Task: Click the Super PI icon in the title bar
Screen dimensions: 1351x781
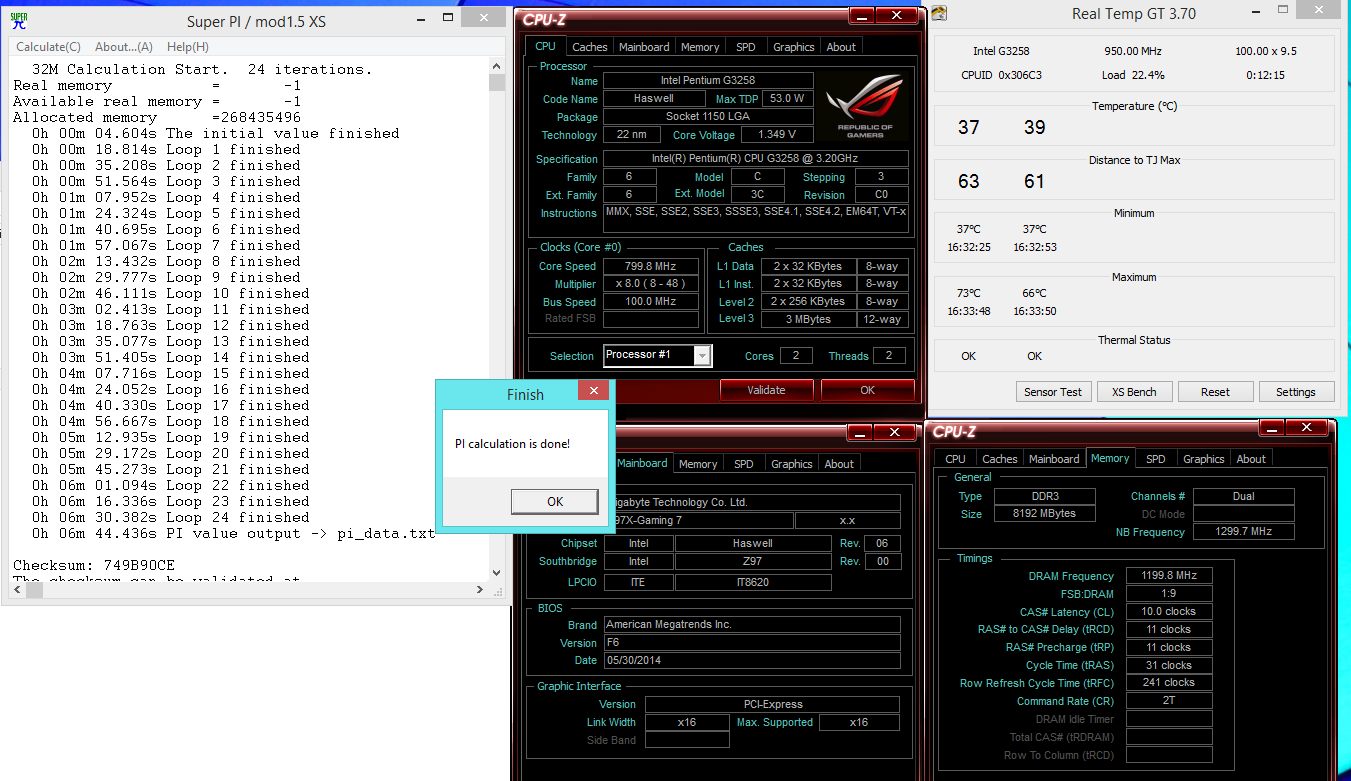Action: pyautogui.click(x=19, y=21)
